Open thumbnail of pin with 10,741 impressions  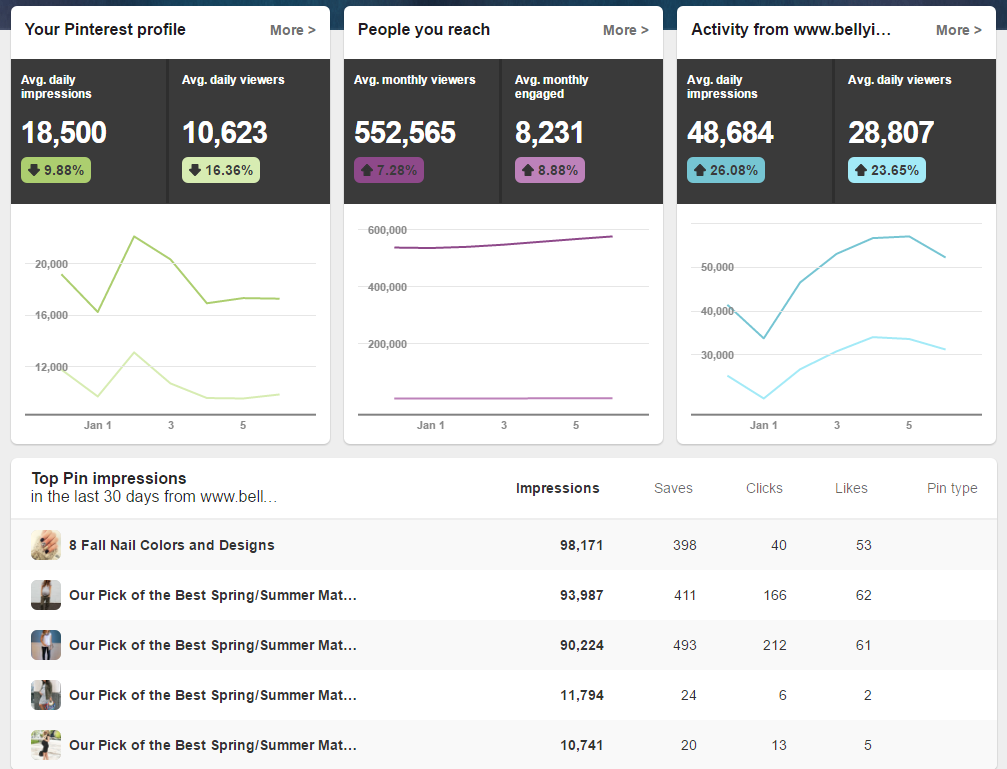pos(46,745)
